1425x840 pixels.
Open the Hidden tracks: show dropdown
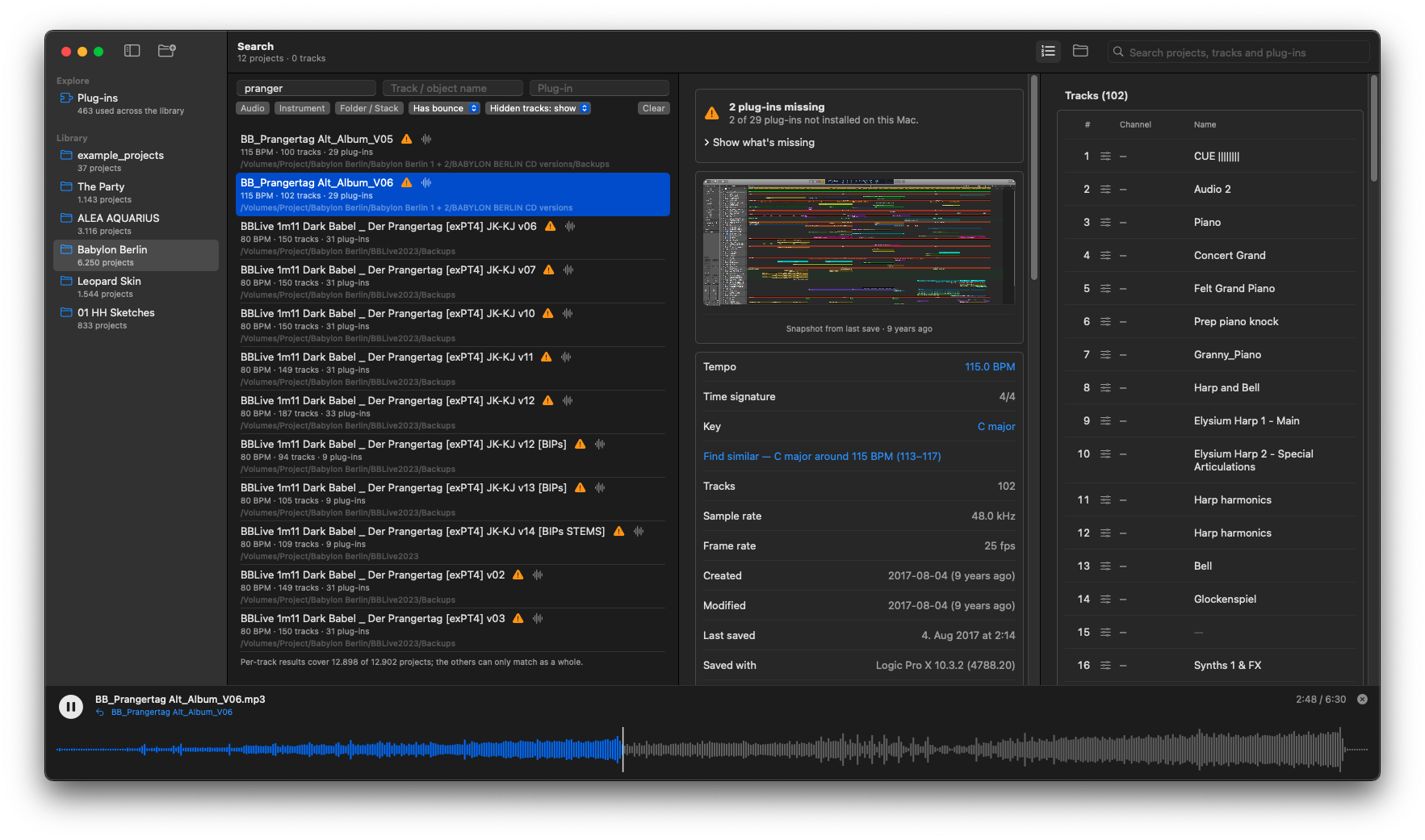[x=539, y=108]
